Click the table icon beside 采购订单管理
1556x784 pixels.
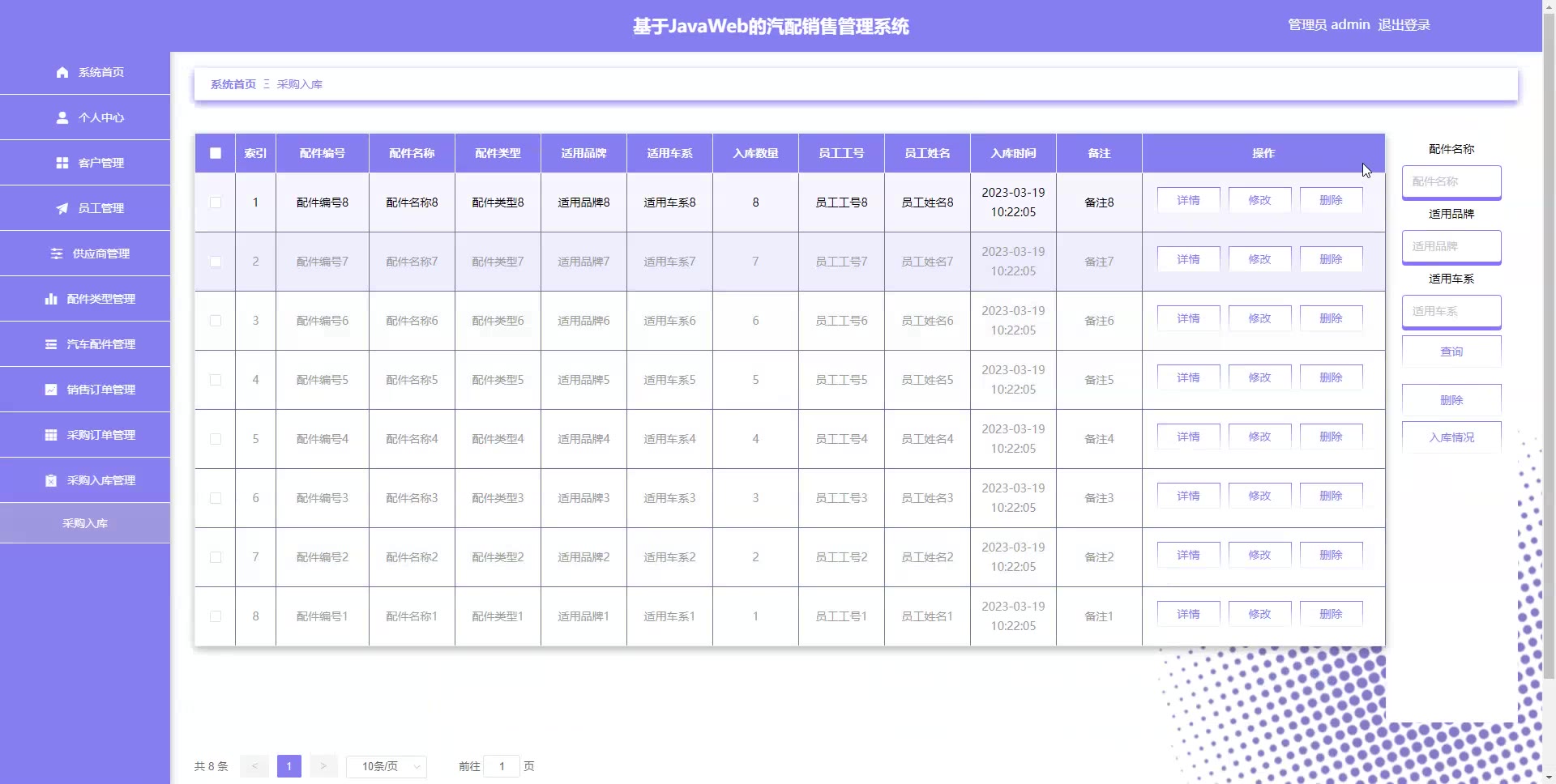point(51,435)
